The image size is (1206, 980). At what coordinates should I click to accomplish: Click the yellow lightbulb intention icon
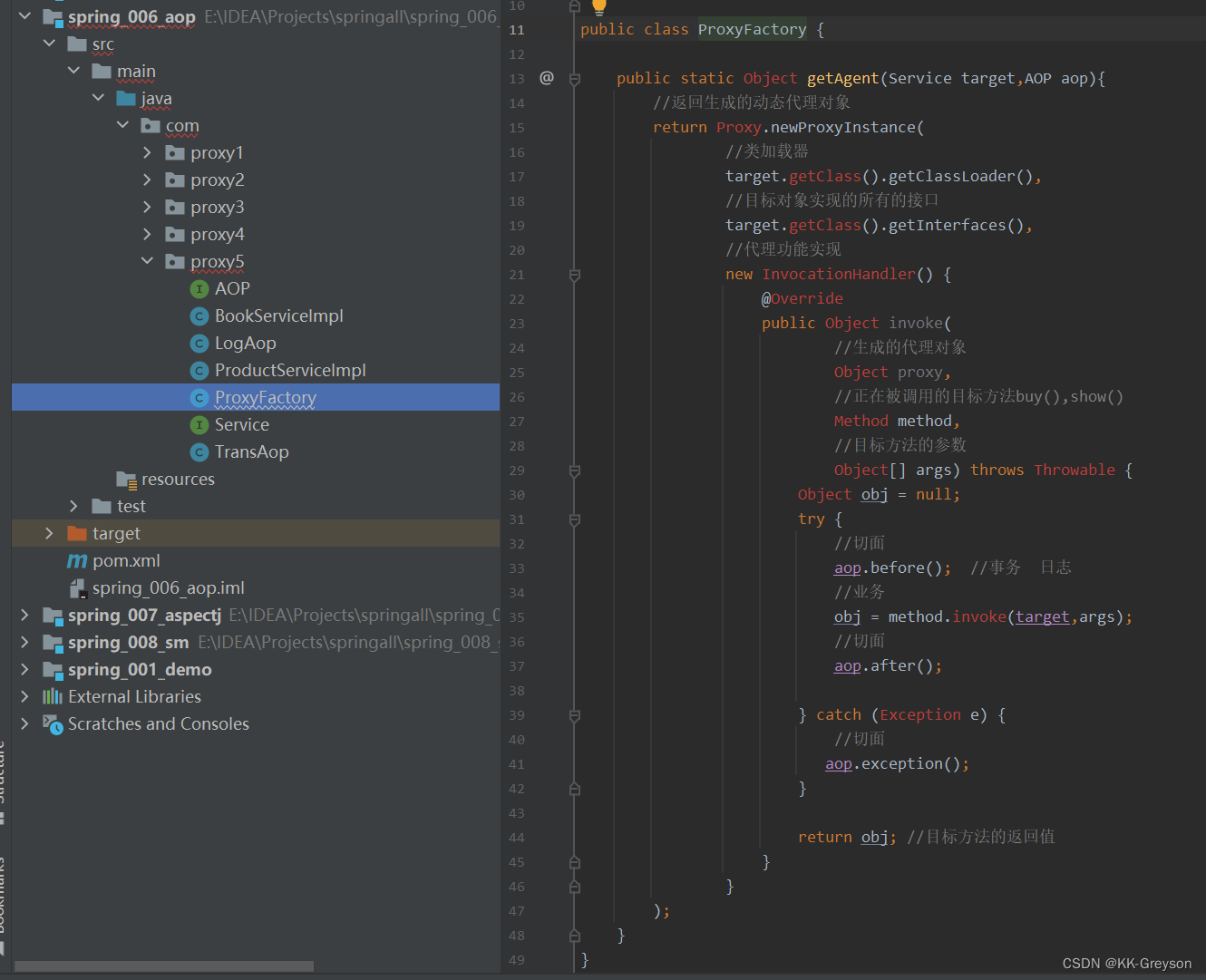tap(598, 7)
